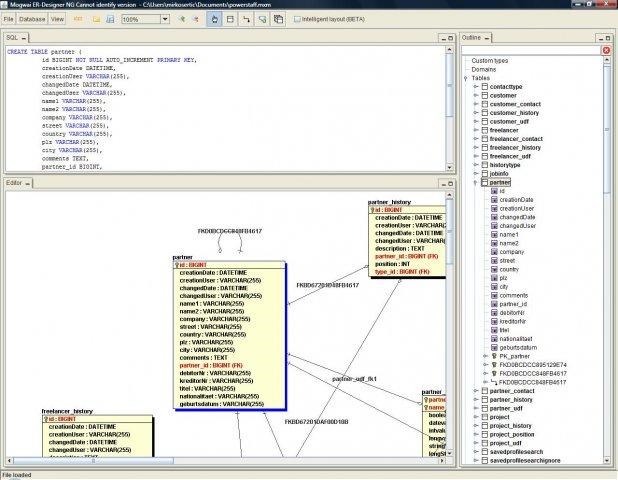Screen dimensions: 618x480
Task: Collapse the partner table node
Action: 475,183
